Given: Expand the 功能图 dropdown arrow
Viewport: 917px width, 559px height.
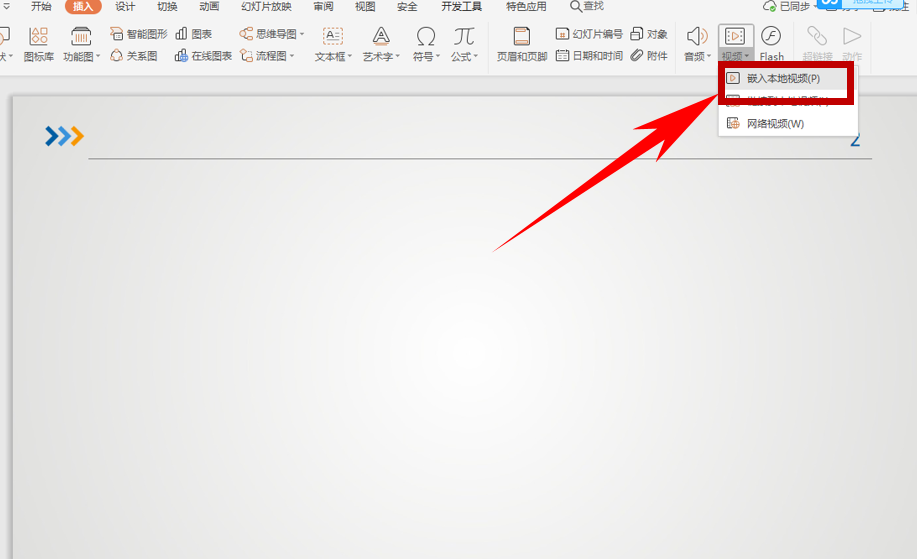Looking at the screenshot, I should point(98,56).
